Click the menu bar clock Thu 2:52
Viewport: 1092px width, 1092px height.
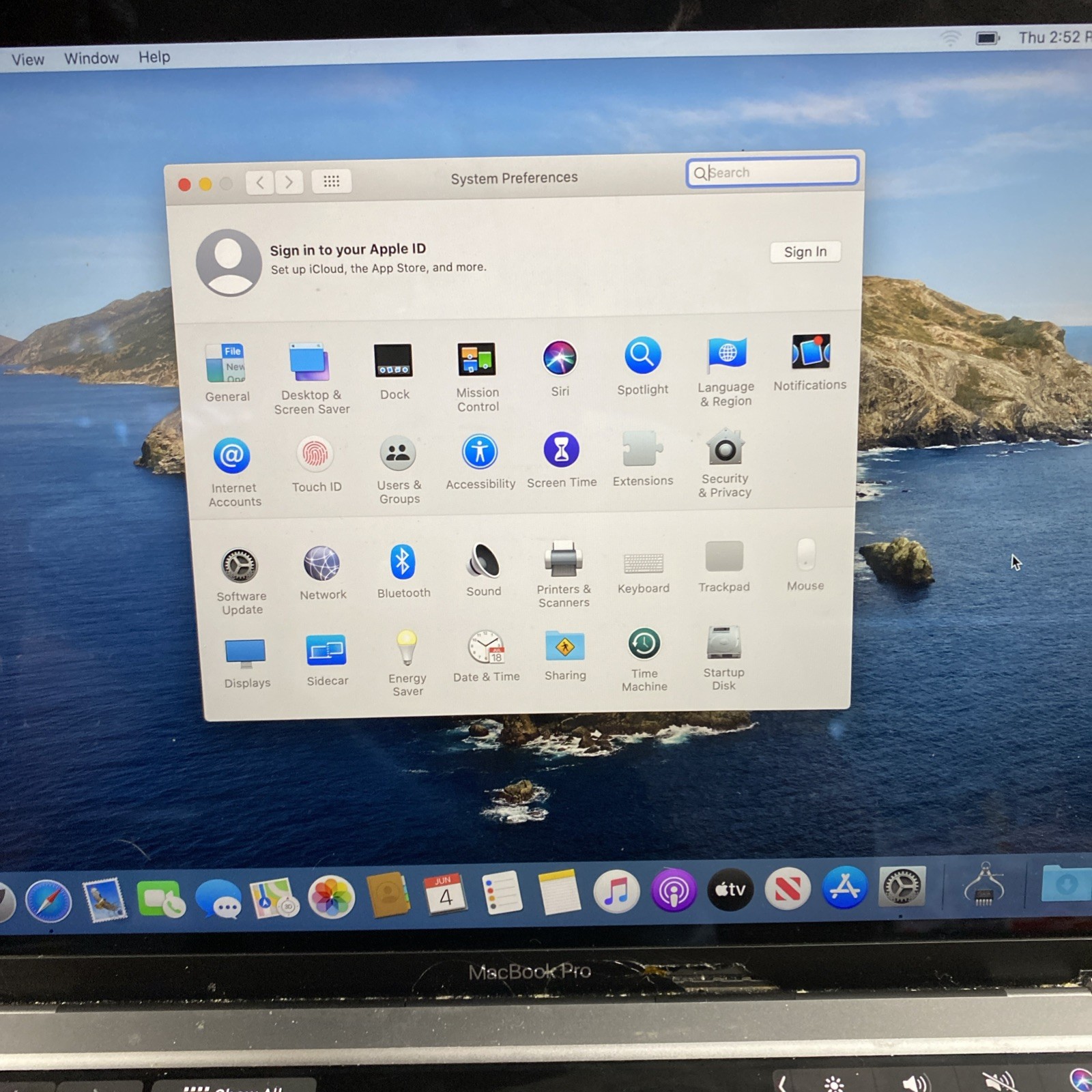pyautogui.click(x=1054, y=38)
